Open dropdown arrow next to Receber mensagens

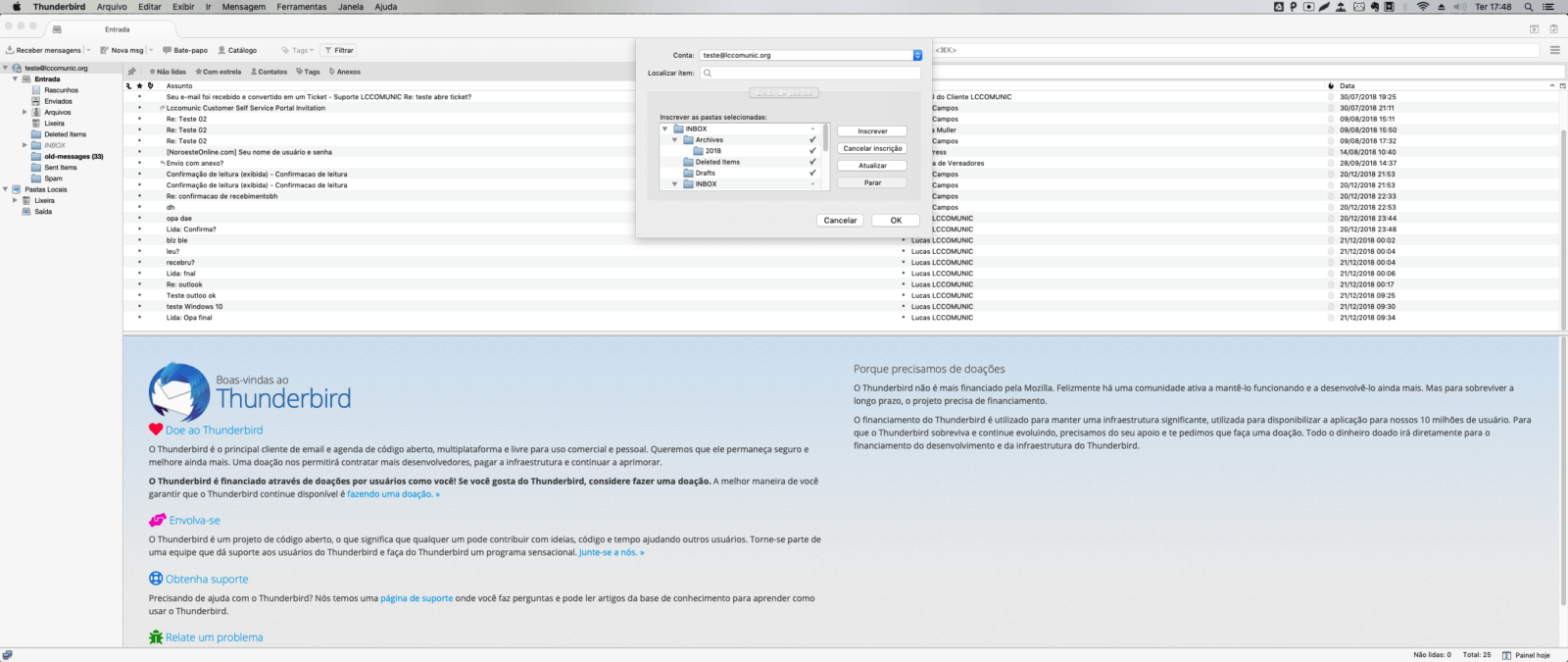tap(88, 50)
